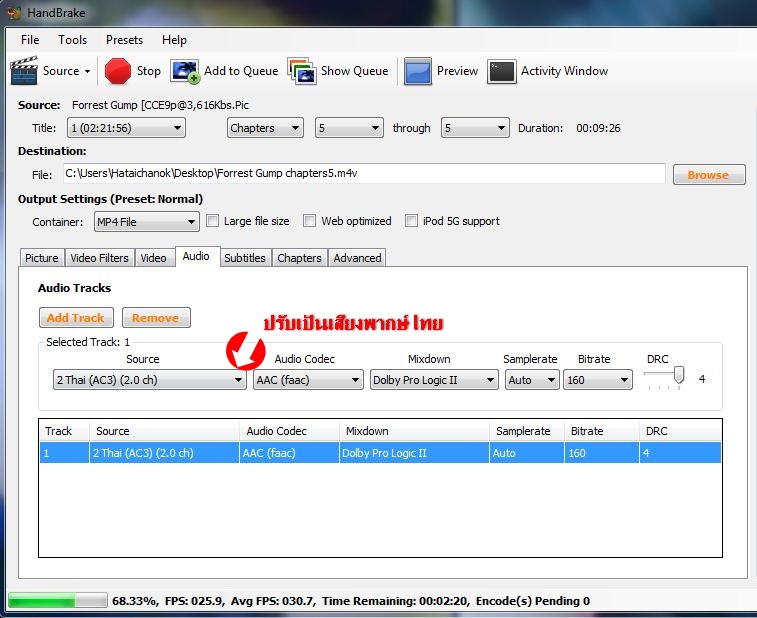Open the Tools menu
The height and width of the screenshot is (618, 757).
pos(72,40)
